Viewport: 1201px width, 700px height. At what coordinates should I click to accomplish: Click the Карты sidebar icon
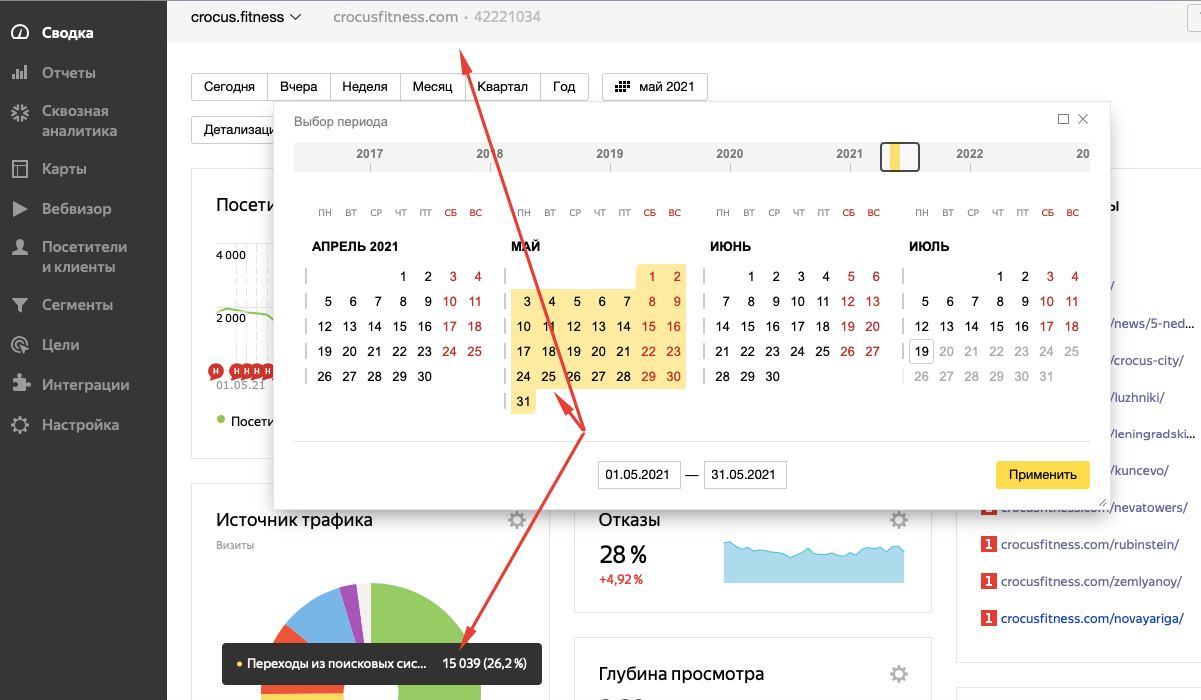20,169
